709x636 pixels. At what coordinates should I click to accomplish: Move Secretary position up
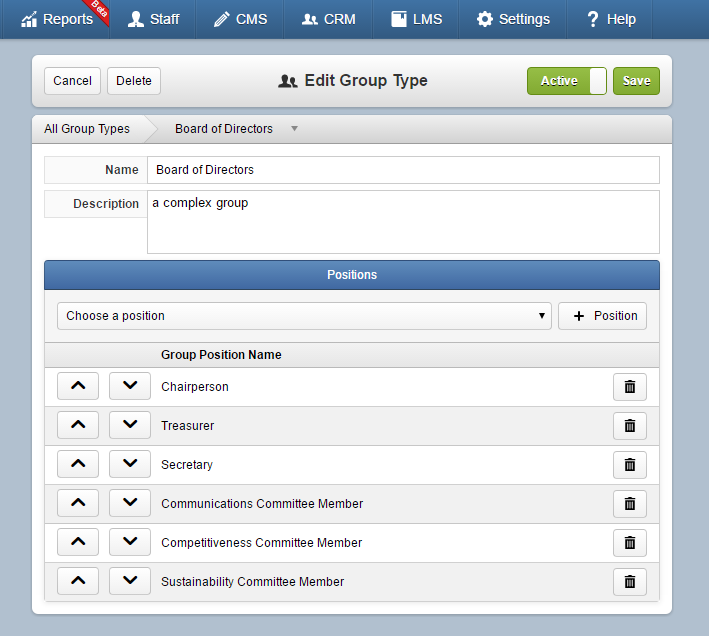point(78,464)
